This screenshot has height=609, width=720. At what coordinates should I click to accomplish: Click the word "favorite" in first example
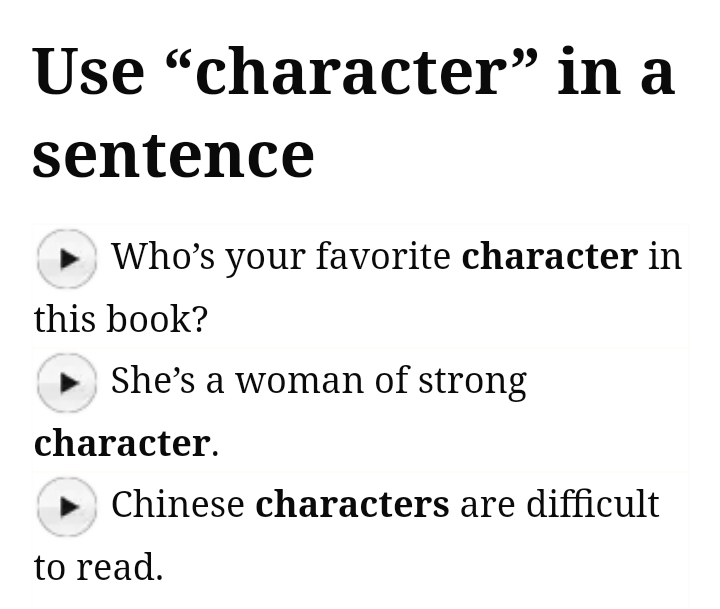pyautogui.click(x=383, y=257)
